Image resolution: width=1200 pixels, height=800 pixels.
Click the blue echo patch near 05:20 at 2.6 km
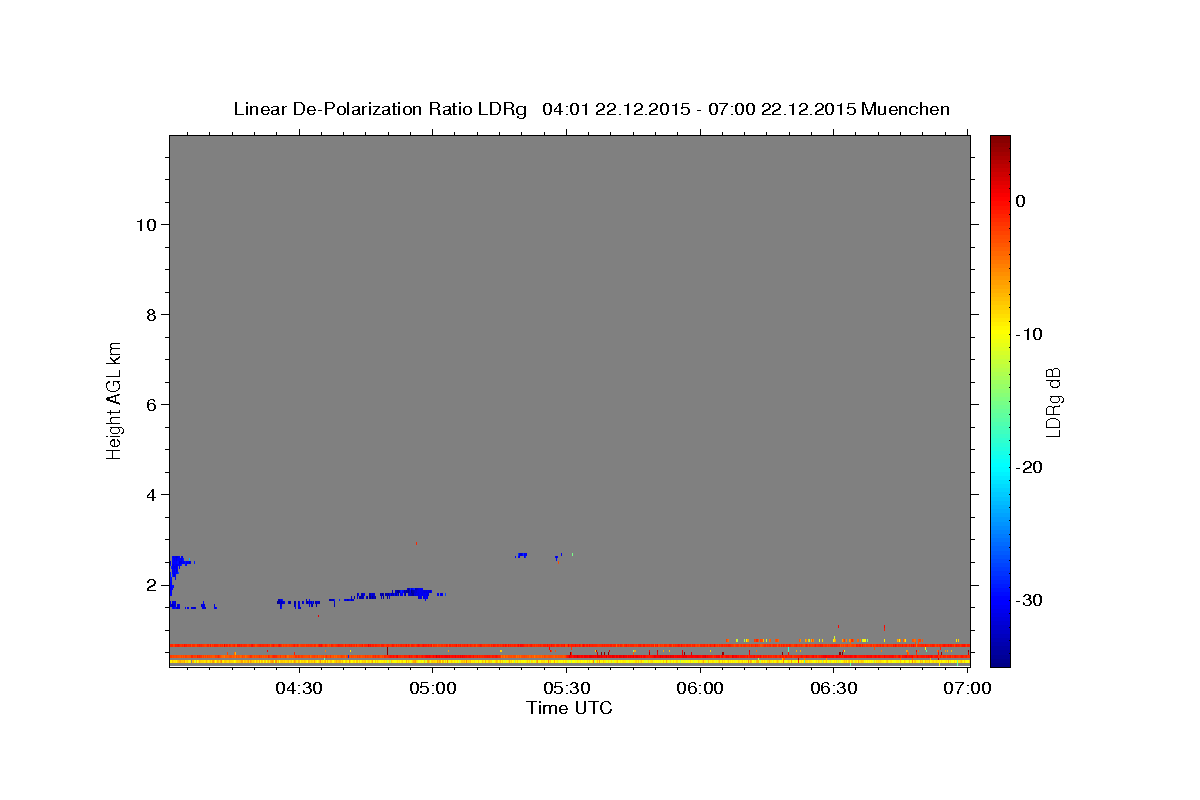(x=522, y=555)
